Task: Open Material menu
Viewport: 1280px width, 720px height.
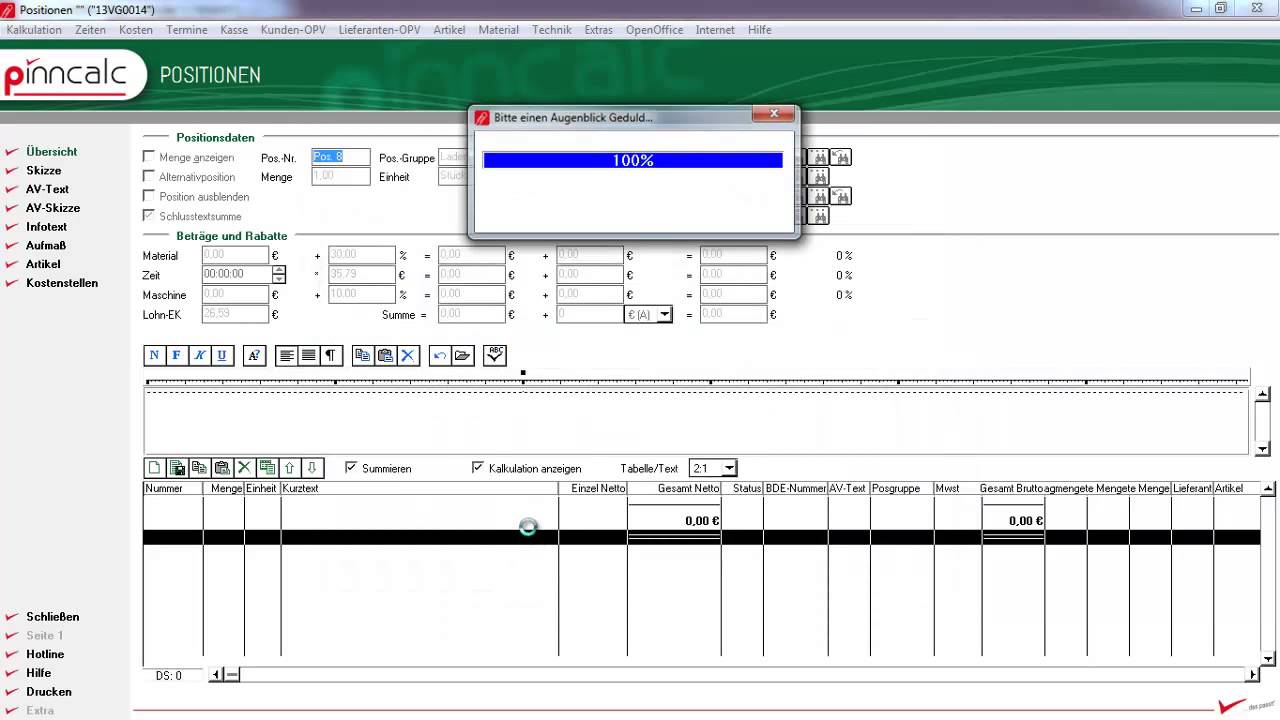Action: tap(498, 30)
